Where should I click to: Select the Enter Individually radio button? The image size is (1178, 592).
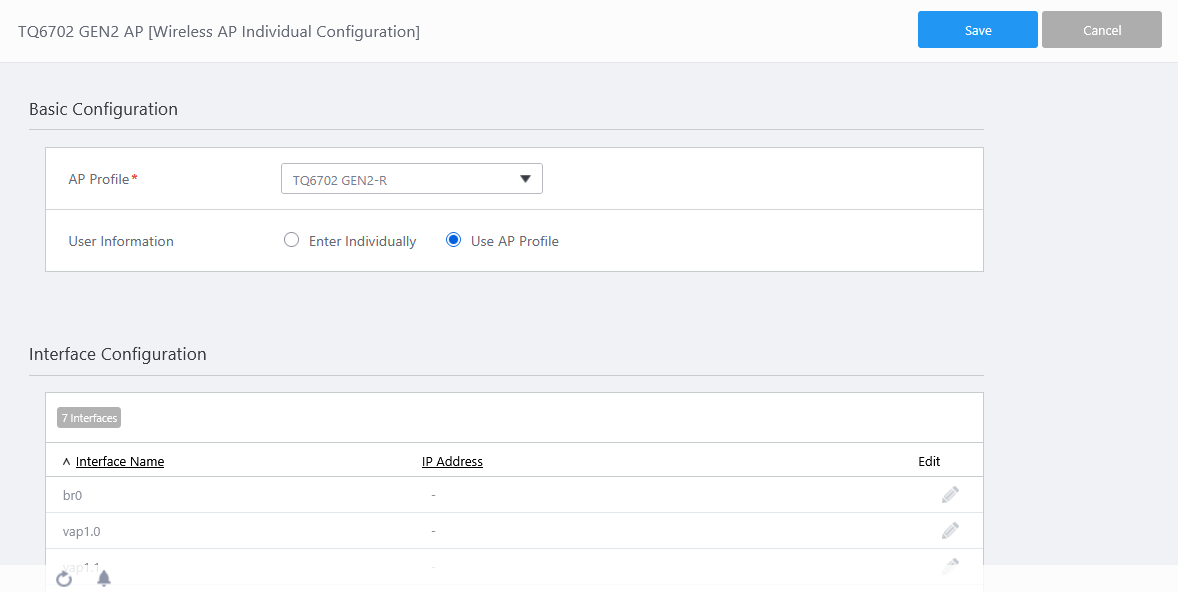[x=292, y=240]
